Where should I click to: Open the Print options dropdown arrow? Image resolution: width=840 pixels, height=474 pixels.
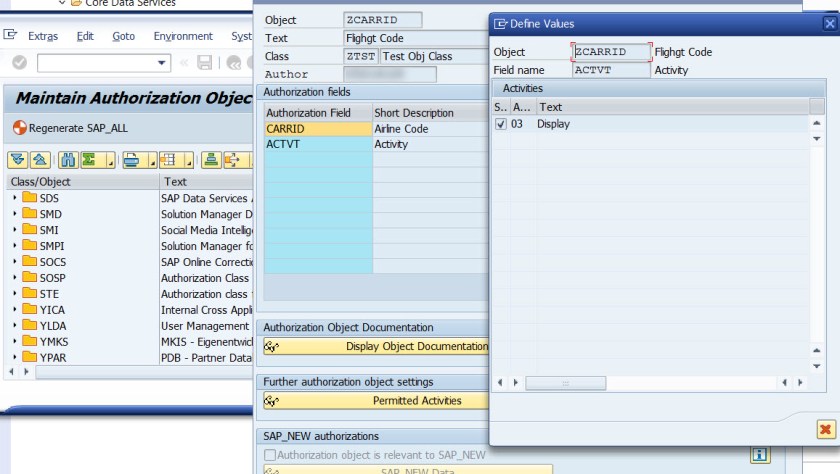point(152,160)
